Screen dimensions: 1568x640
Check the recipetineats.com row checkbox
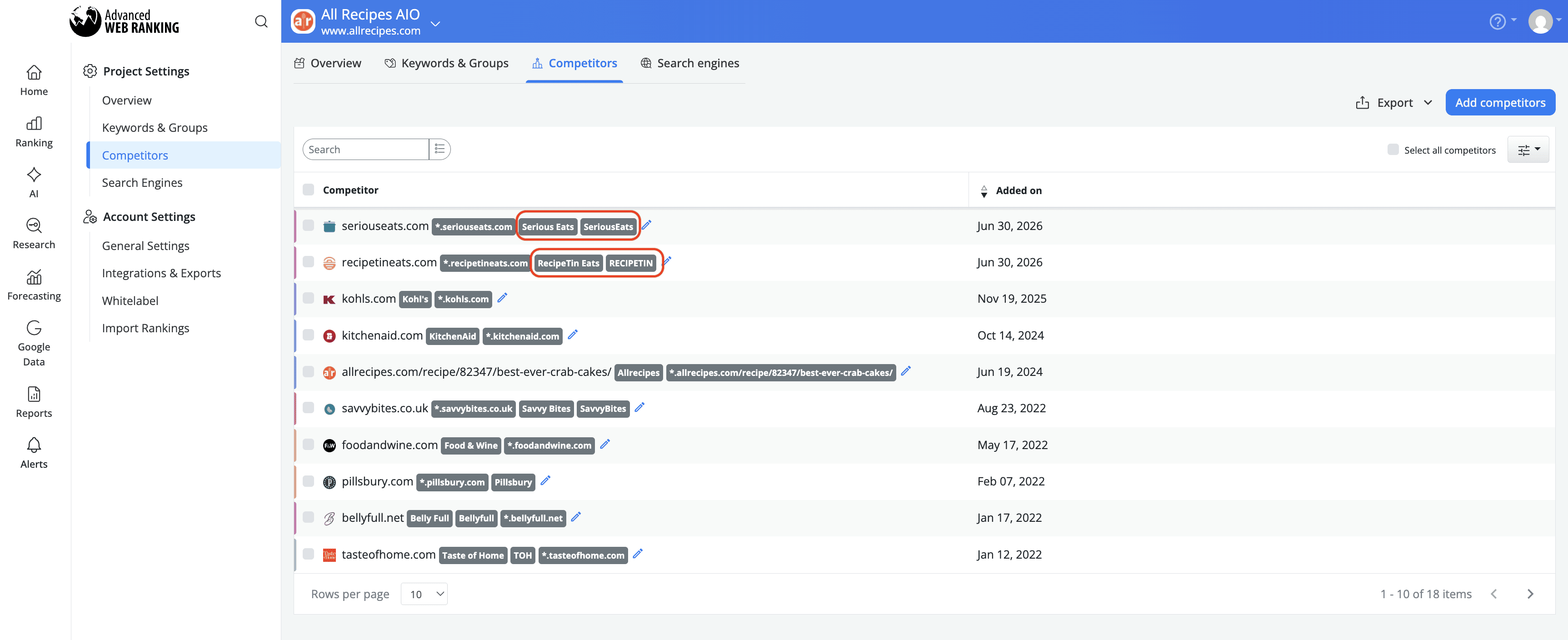(309, 262)
